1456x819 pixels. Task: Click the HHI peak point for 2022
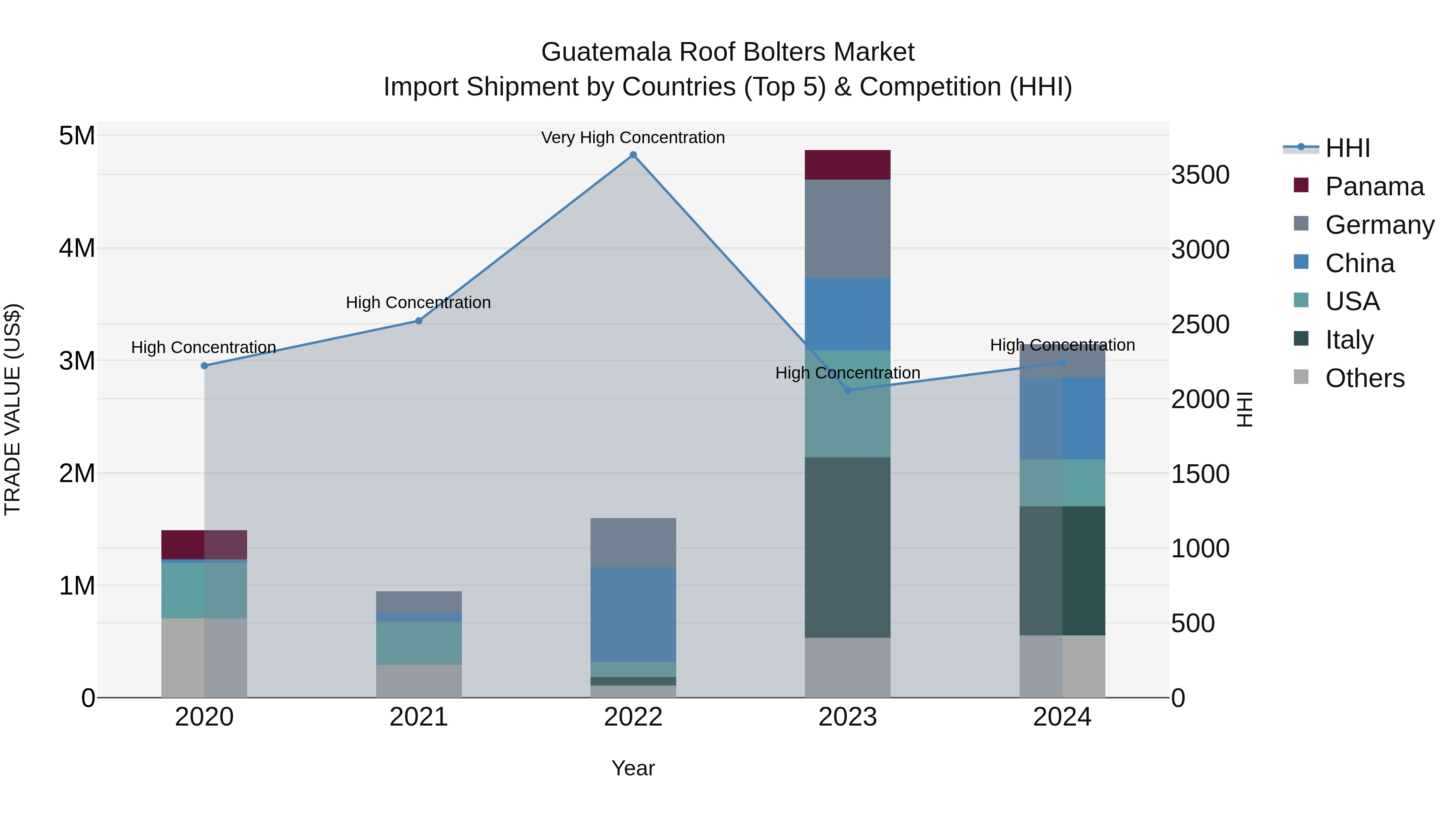pos(633,155)
